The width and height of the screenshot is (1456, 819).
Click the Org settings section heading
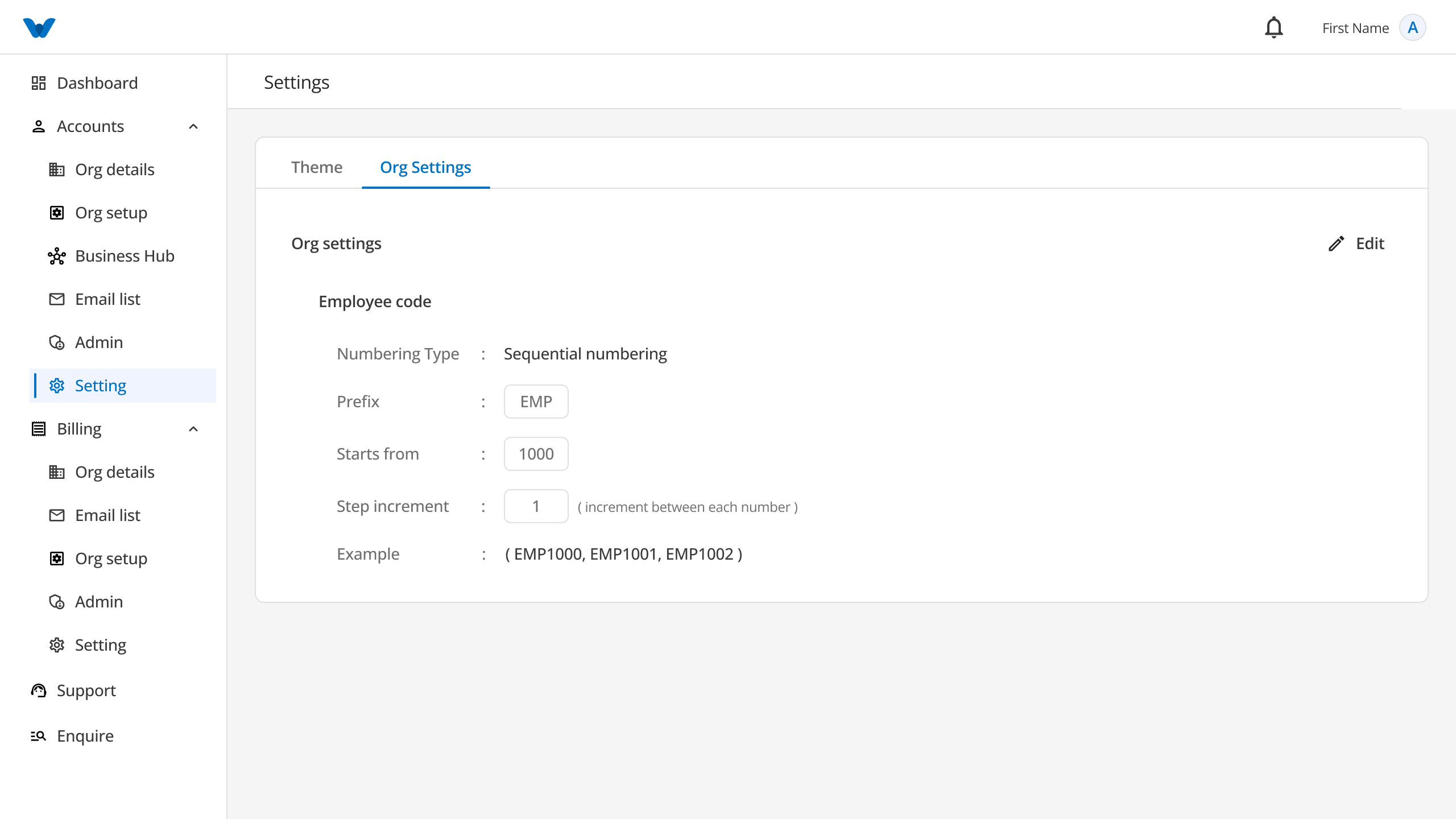click(x=336, y=243)
